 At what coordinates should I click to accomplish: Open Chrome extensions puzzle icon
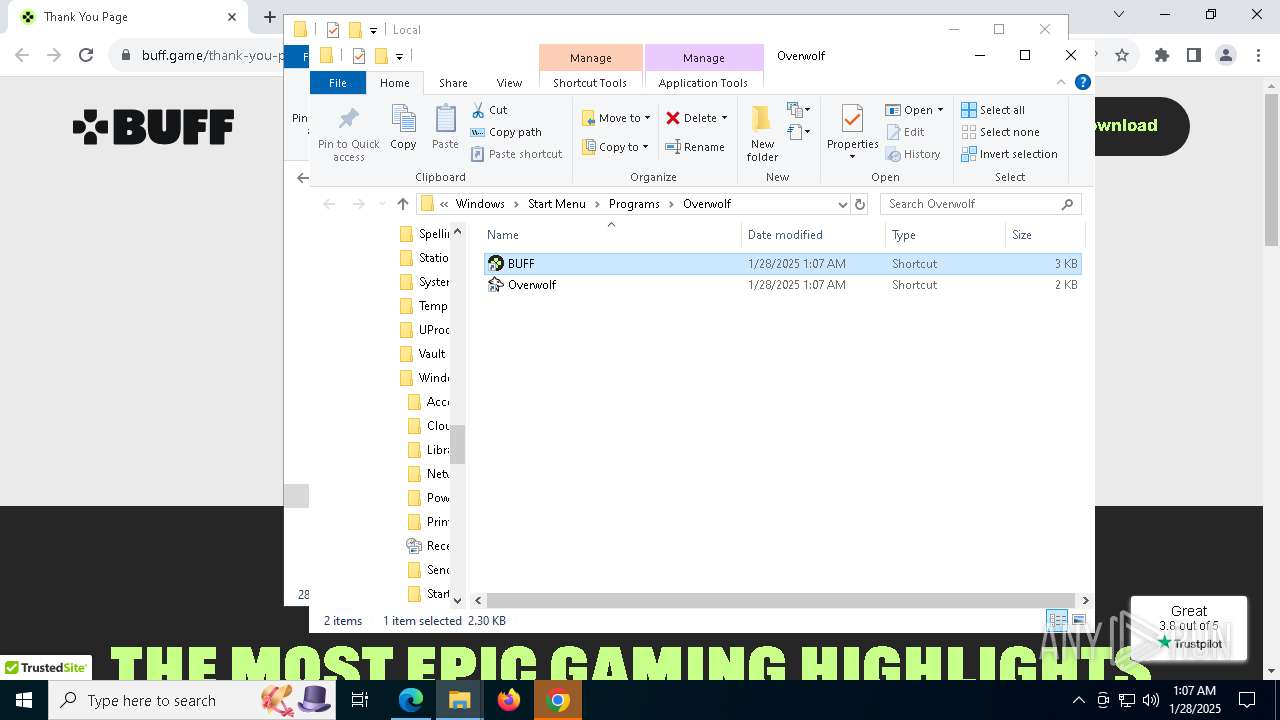[x=1161, y=55]
